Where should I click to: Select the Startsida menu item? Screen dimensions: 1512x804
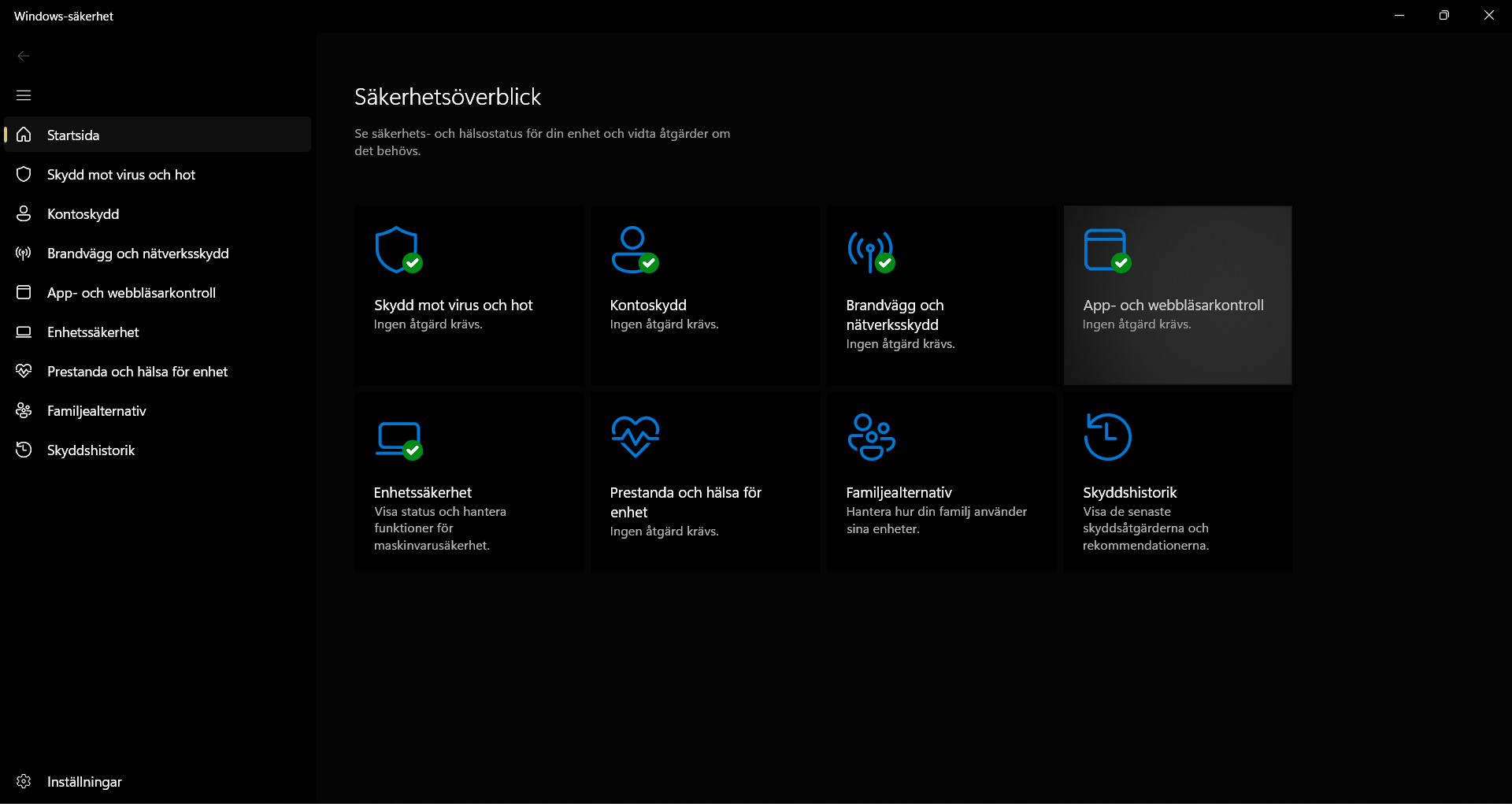(73, 135)
